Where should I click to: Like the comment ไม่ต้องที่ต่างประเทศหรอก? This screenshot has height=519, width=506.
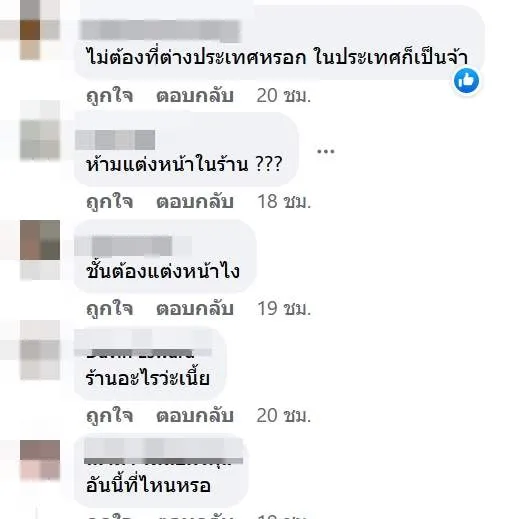[x=110, y=96]
